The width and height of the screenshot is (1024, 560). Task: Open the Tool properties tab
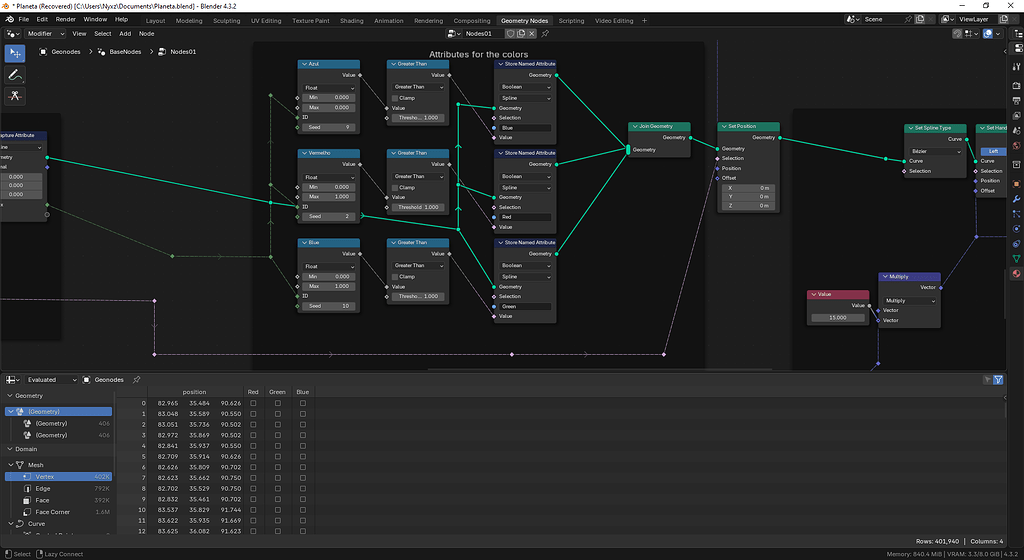1016,66
